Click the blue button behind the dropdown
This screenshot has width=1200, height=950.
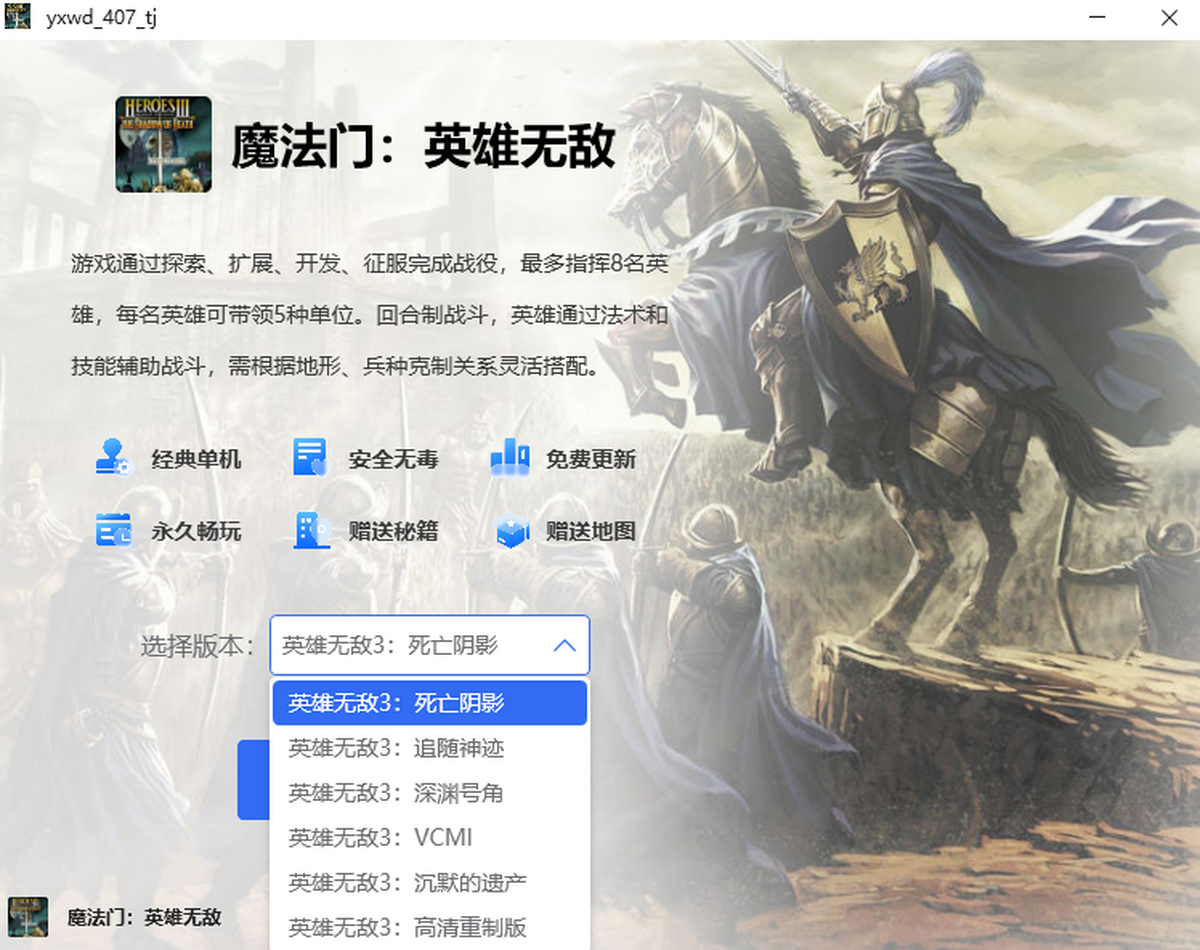(253, 780)
